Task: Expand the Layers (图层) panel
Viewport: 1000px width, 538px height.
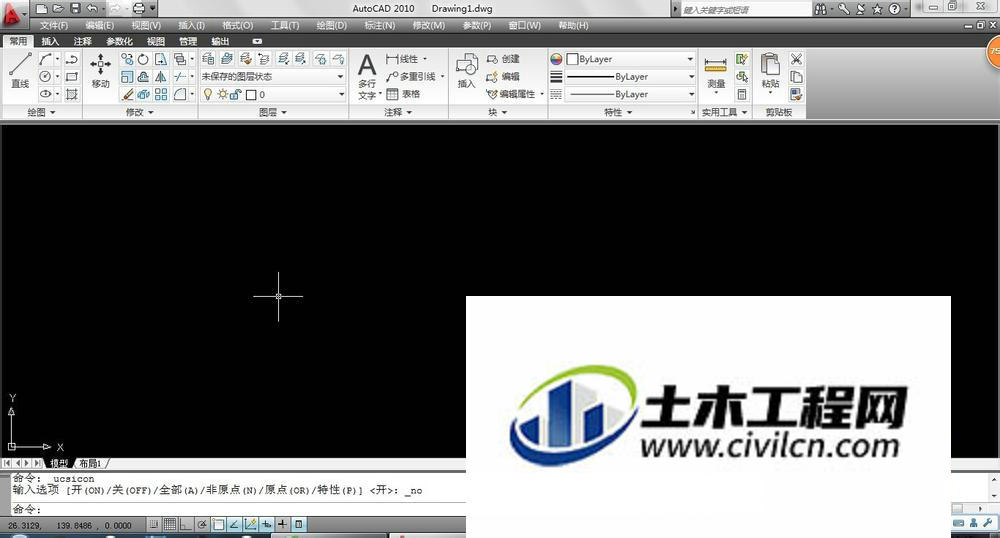Action: (x=273, y=112)
